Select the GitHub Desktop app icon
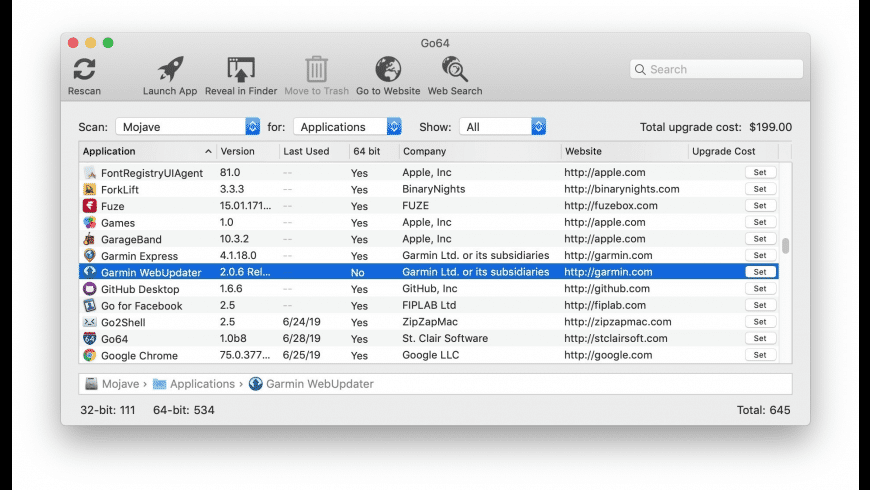Screen dimensions: 870x490 click(89, 289)
